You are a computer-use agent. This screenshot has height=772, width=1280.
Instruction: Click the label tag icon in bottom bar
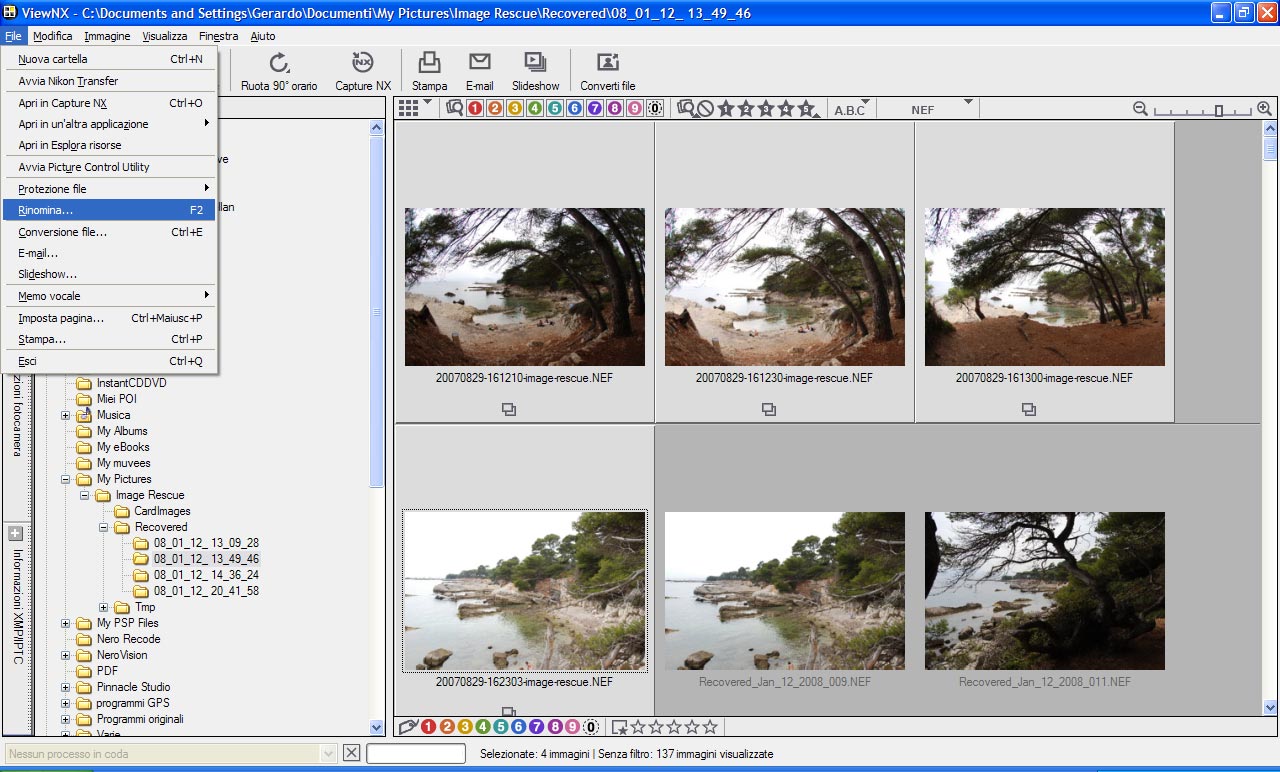407,727
